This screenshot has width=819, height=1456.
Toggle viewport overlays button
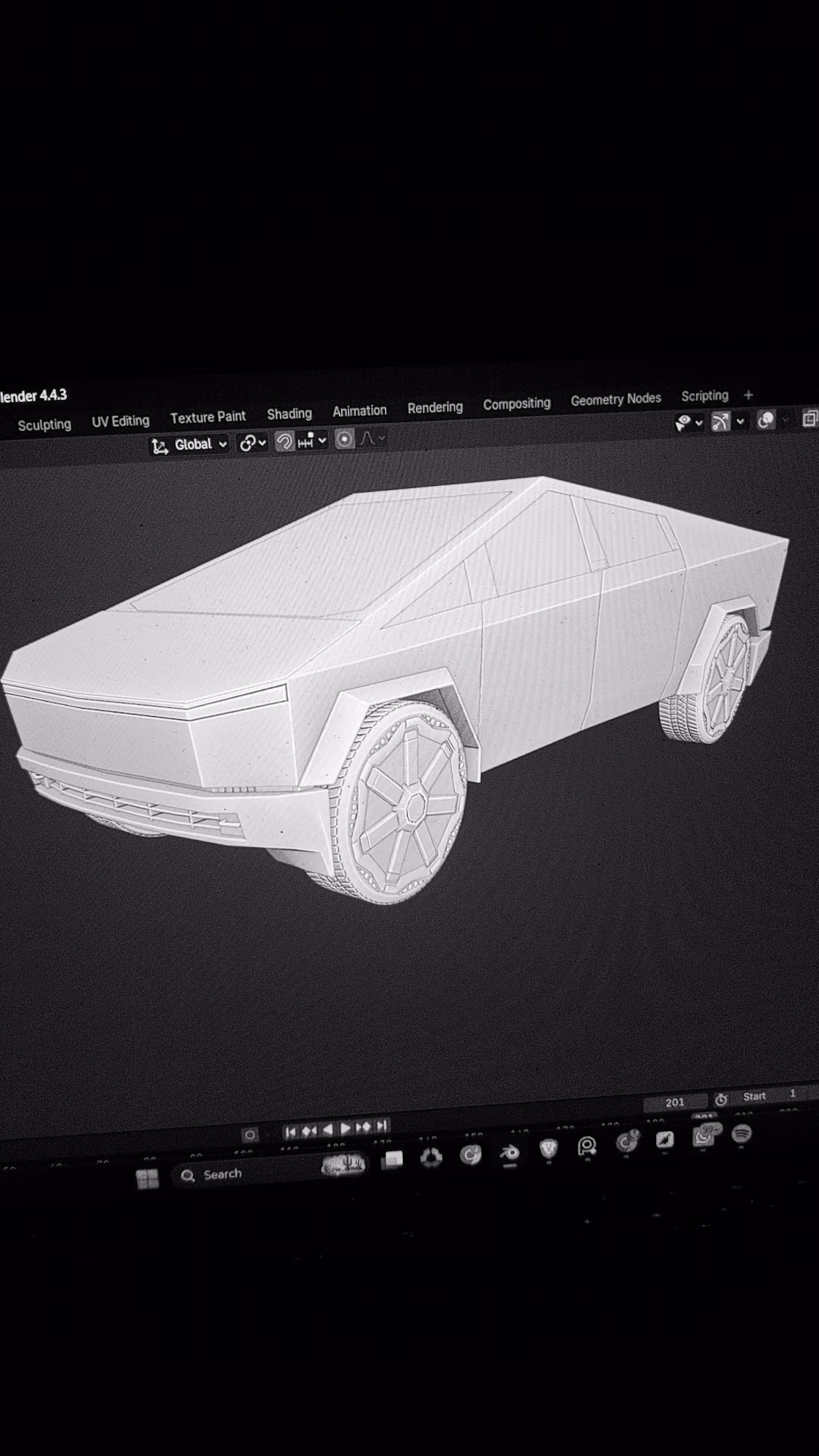[x=765, y=420]
